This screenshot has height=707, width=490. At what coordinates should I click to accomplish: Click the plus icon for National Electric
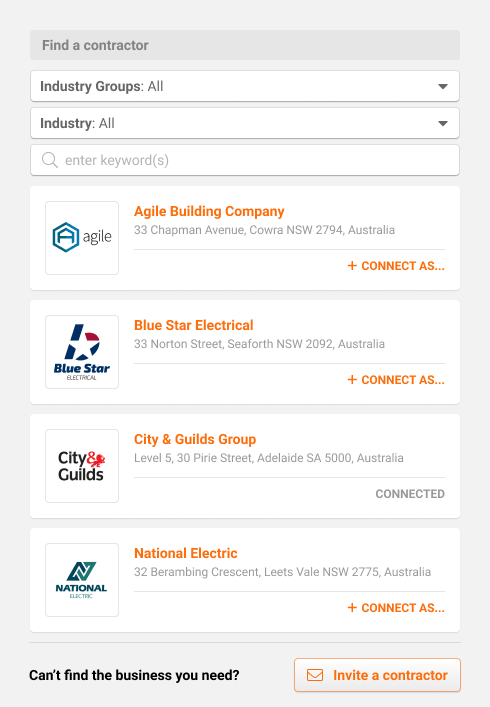(352, 608)
